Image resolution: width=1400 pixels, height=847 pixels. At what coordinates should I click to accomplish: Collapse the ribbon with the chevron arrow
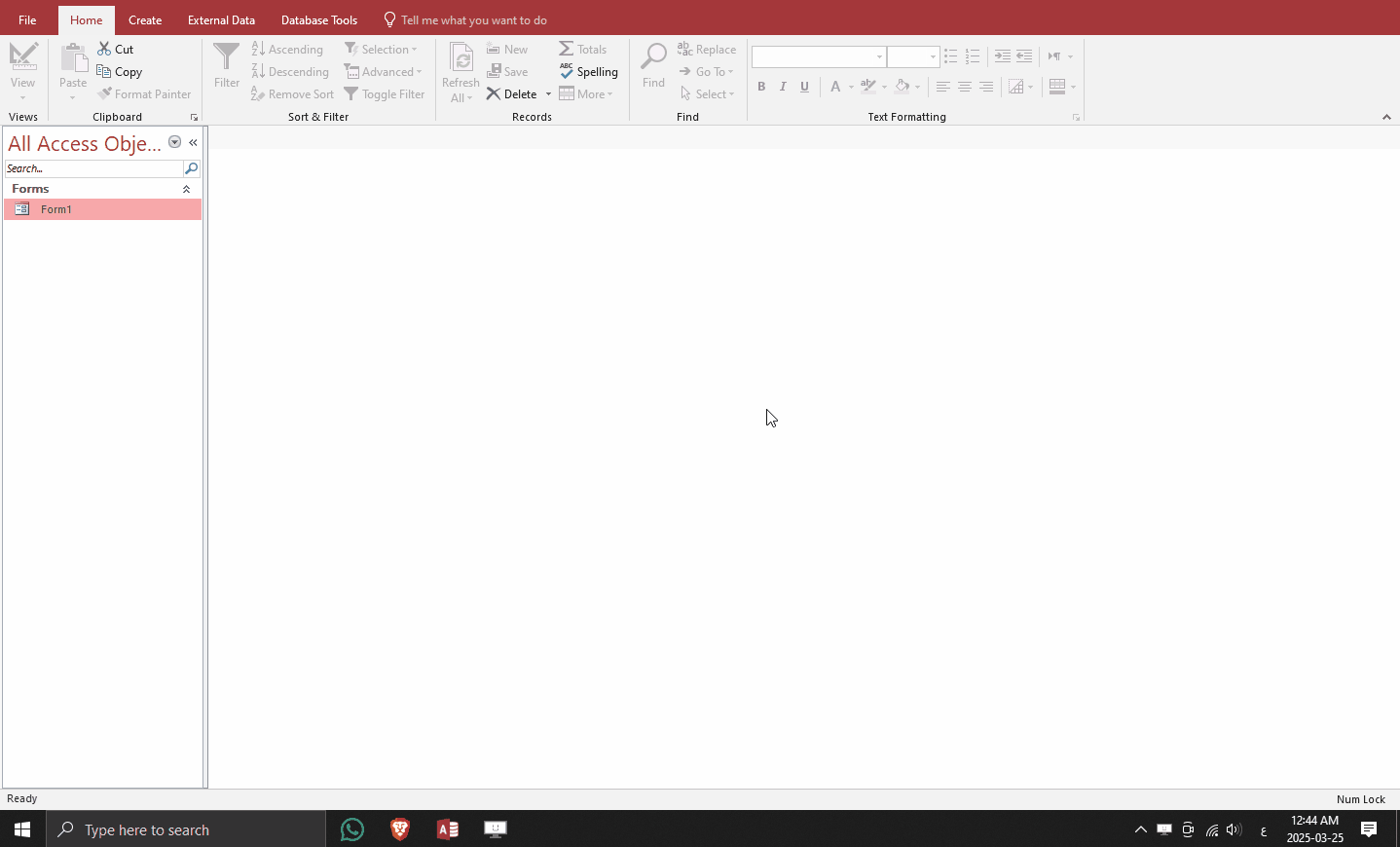[1386, 117]
